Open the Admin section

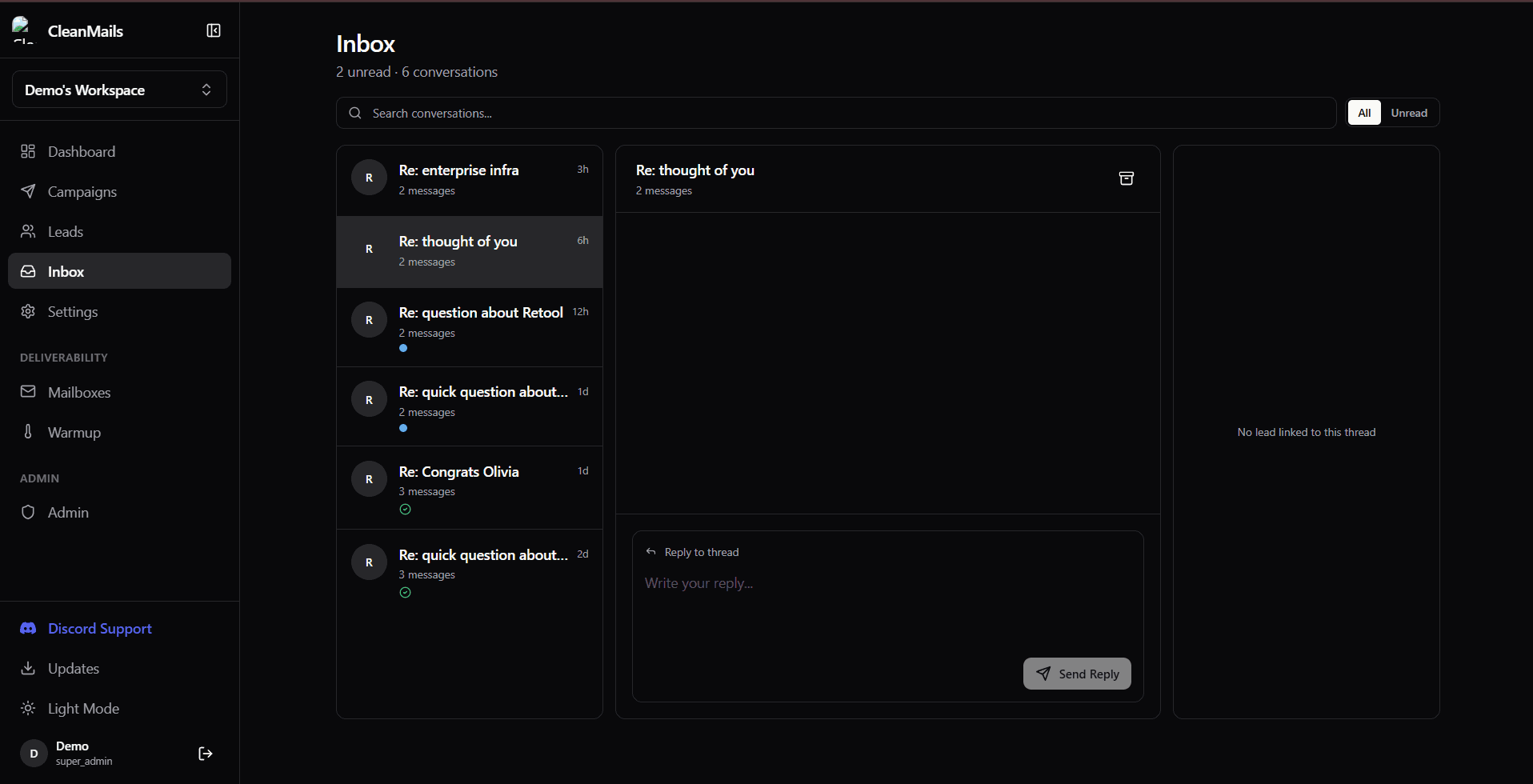tap(119, 513)
